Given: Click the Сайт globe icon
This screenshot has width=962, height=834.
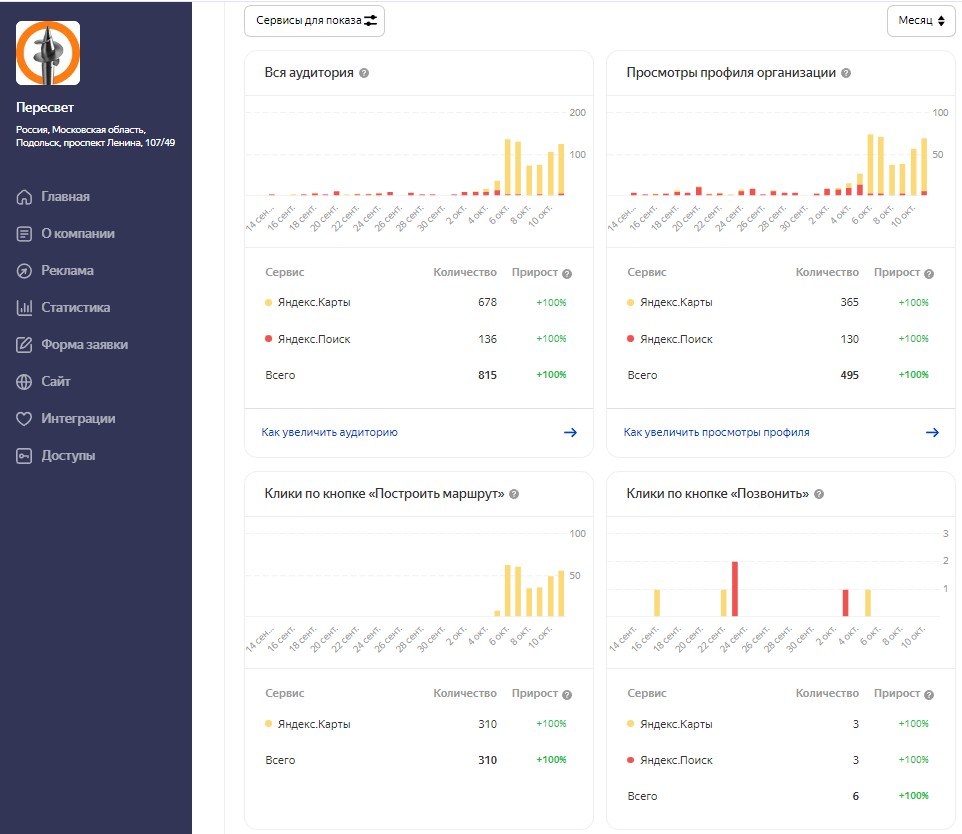Looking at the screenshot, I should (25, 382).
